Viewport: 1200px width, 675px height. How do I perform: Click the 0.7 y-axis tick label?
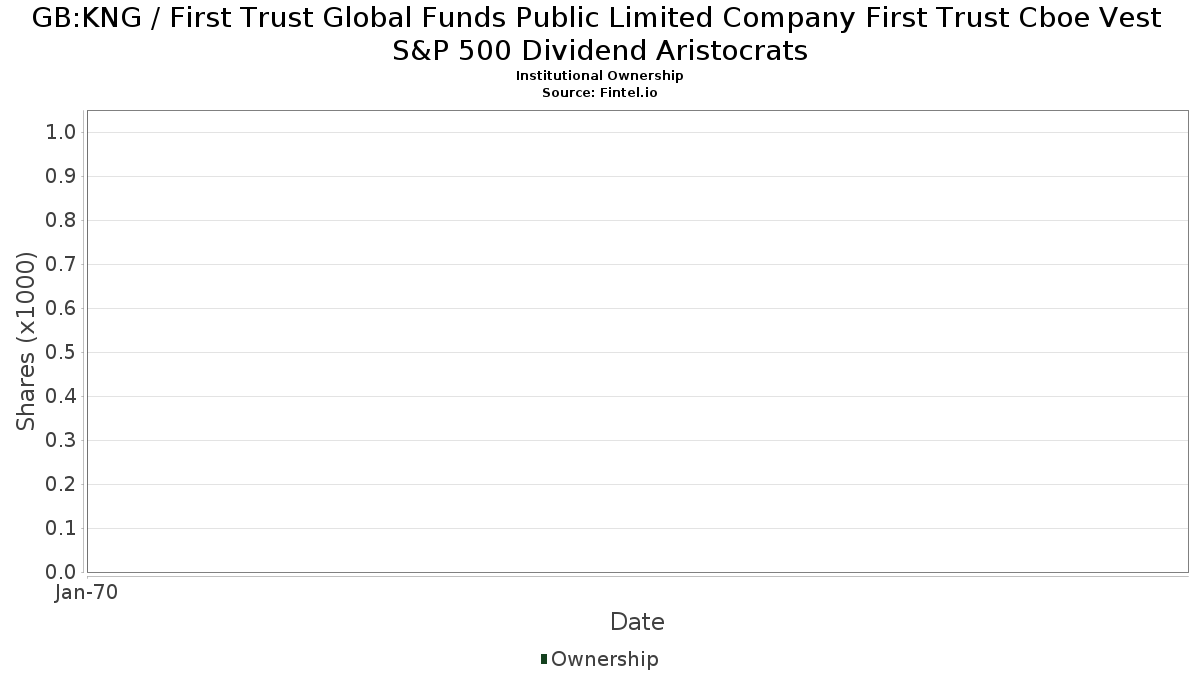pyautogui.click(x=61, y=265)
